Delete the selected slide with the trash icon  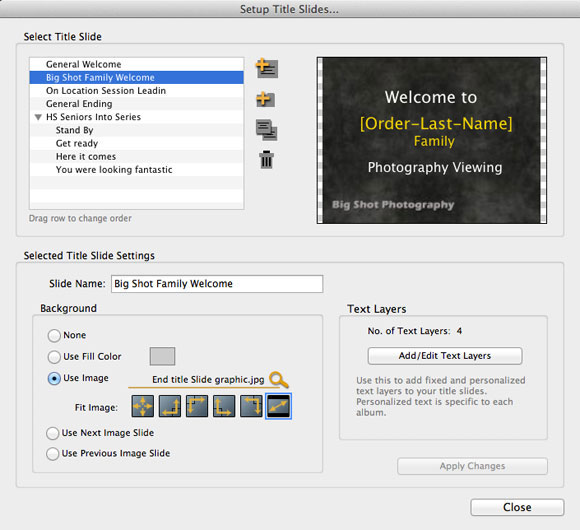(266, 160)
